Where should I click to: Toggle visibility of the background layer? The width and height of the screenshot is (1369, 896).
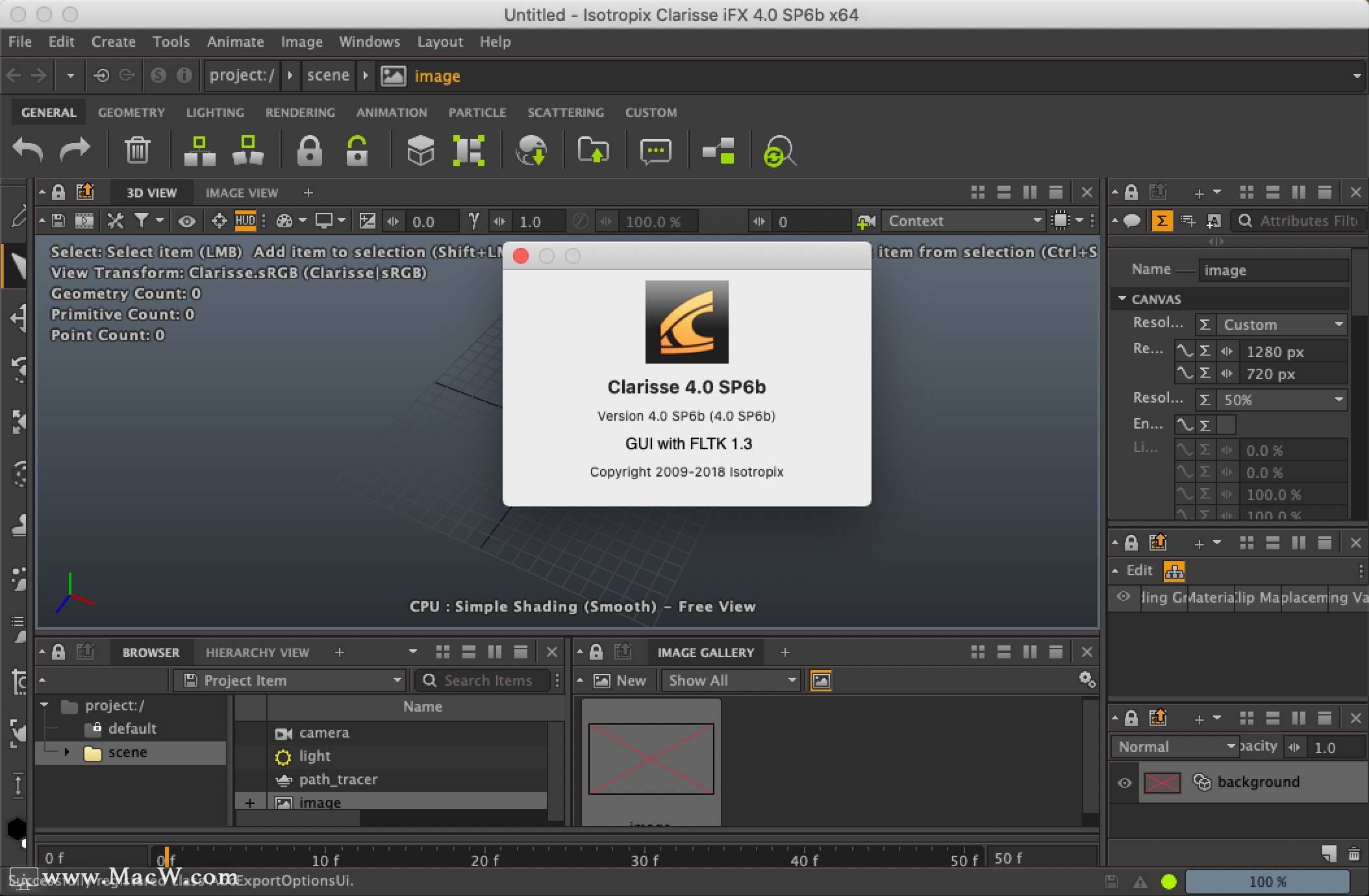(1124, 782)
